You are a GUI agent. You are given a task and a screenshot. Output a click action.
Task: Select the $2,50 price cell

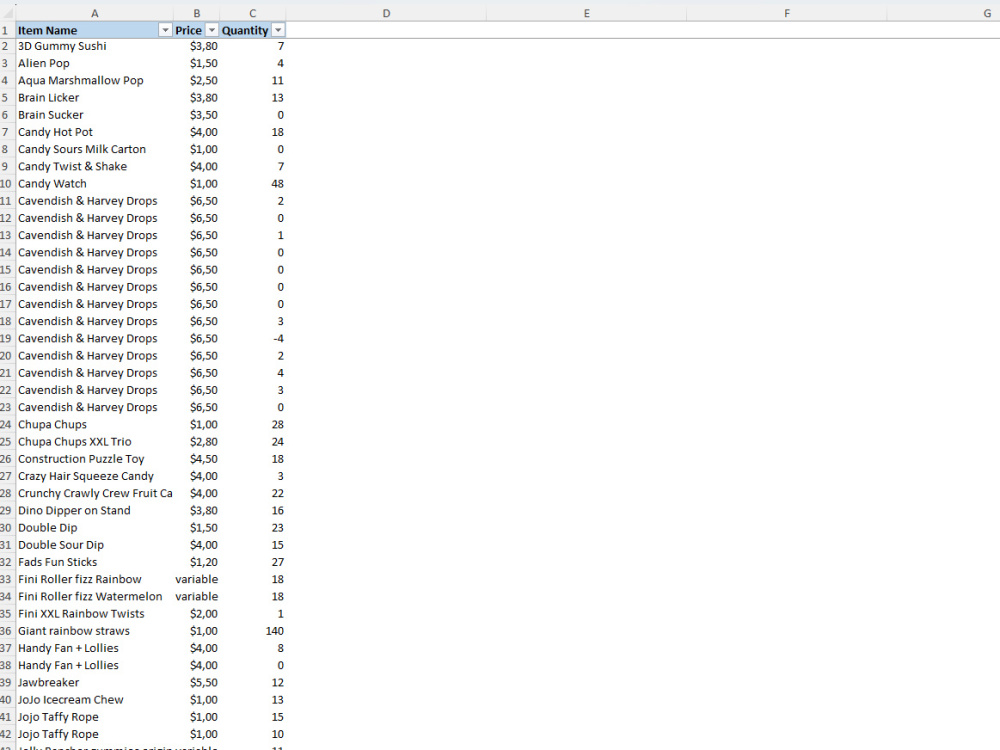point(196,80)
